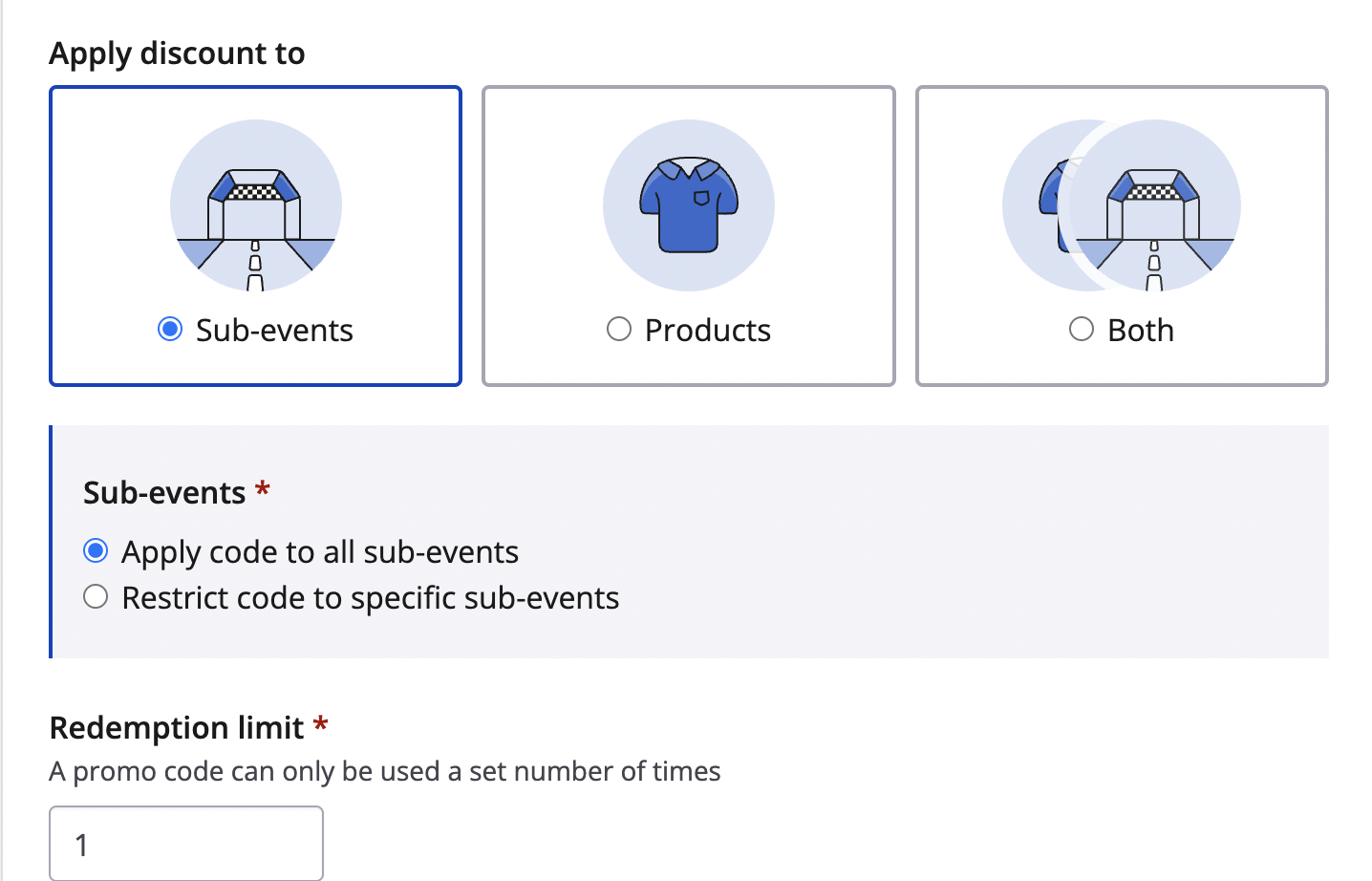The image size is (1372, 881).
Task: Click "Restrict code to specific sub-events" label text
Action: coord(370,598)
